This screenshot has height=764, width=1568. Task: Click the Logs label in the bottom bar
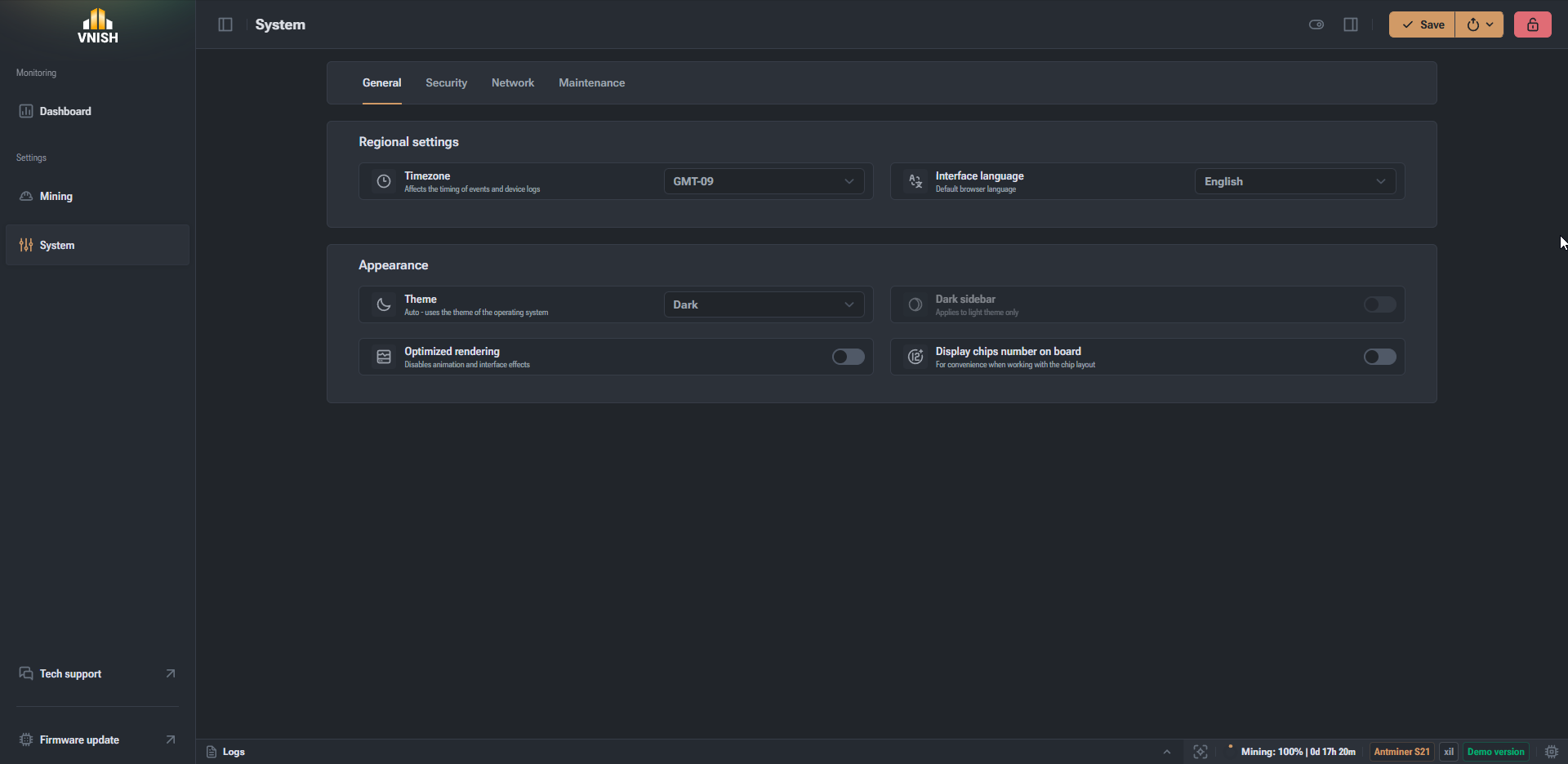coord(234,752)
